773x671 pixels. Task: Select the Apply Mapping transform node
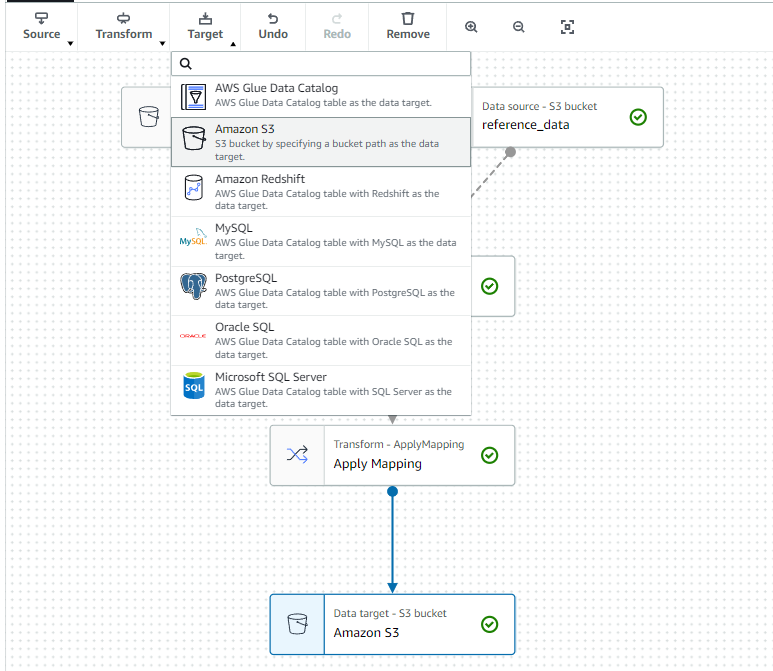click(392, 456)
